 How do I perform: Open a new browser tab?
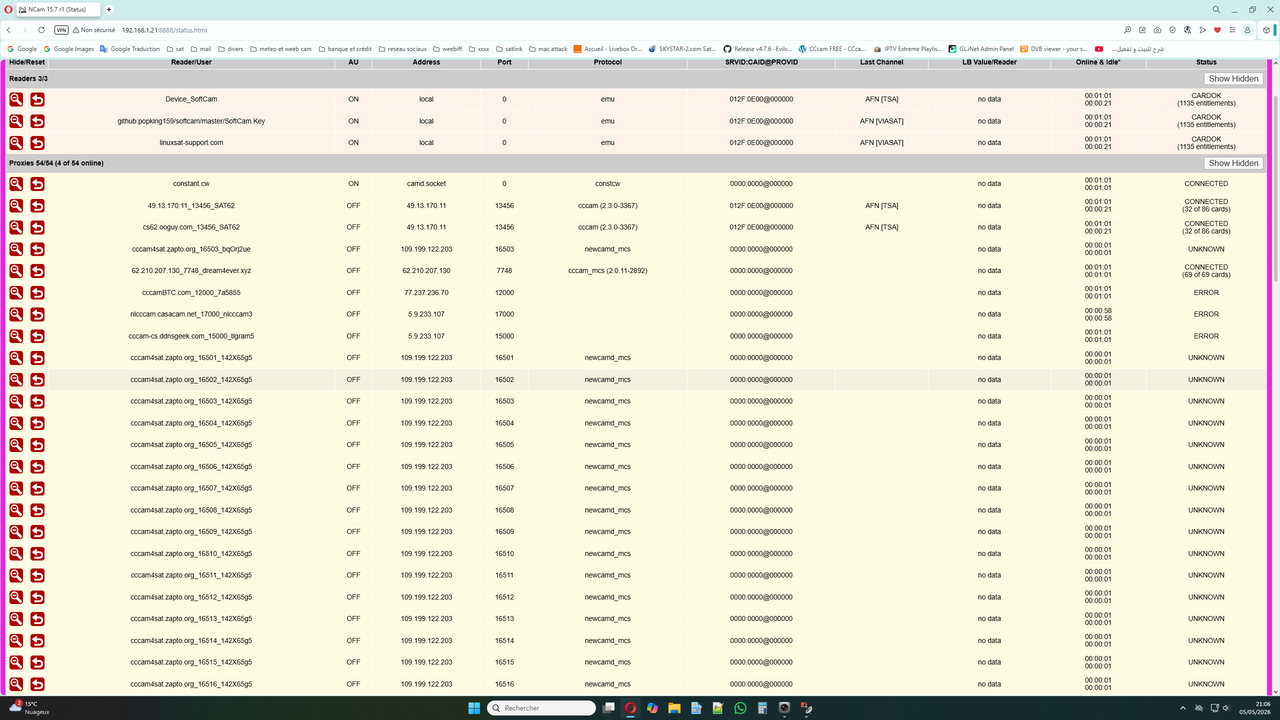109,9
